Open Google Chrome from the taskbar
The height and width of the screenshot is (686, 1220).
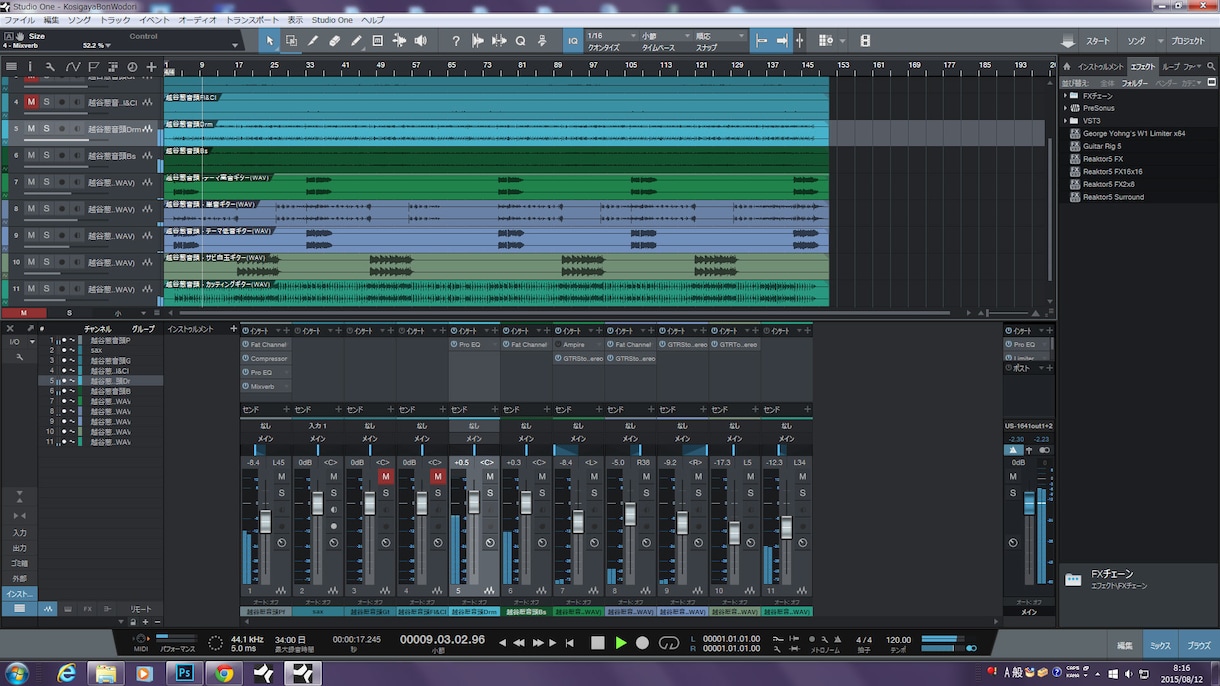[x=224, y=673]
